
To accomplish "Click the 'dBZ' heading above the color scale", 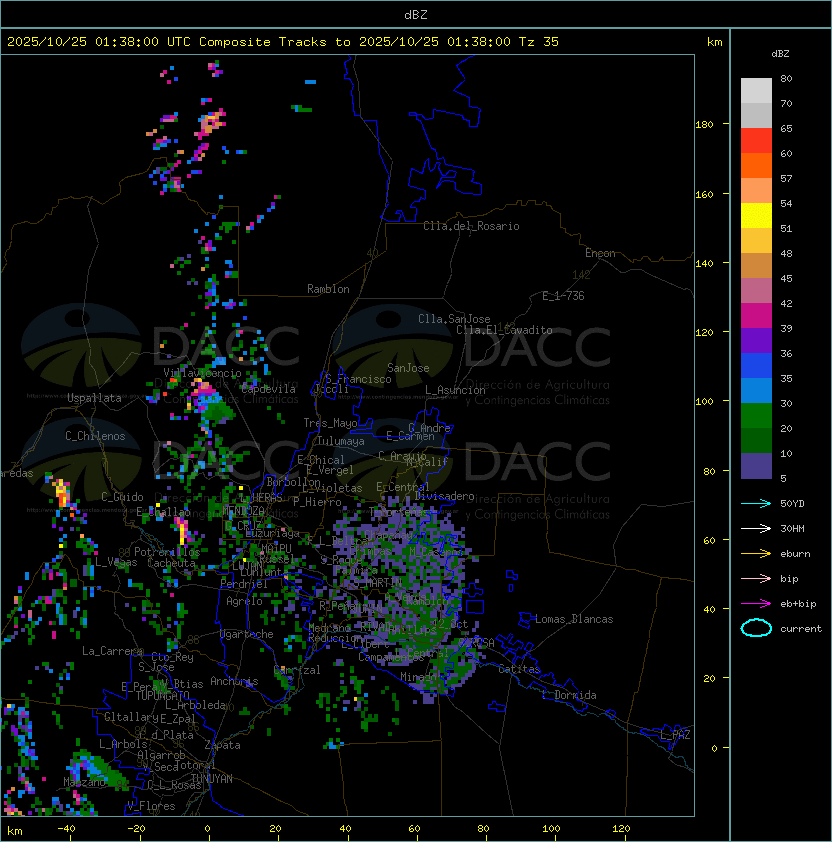I will click(x=780, y=54).
